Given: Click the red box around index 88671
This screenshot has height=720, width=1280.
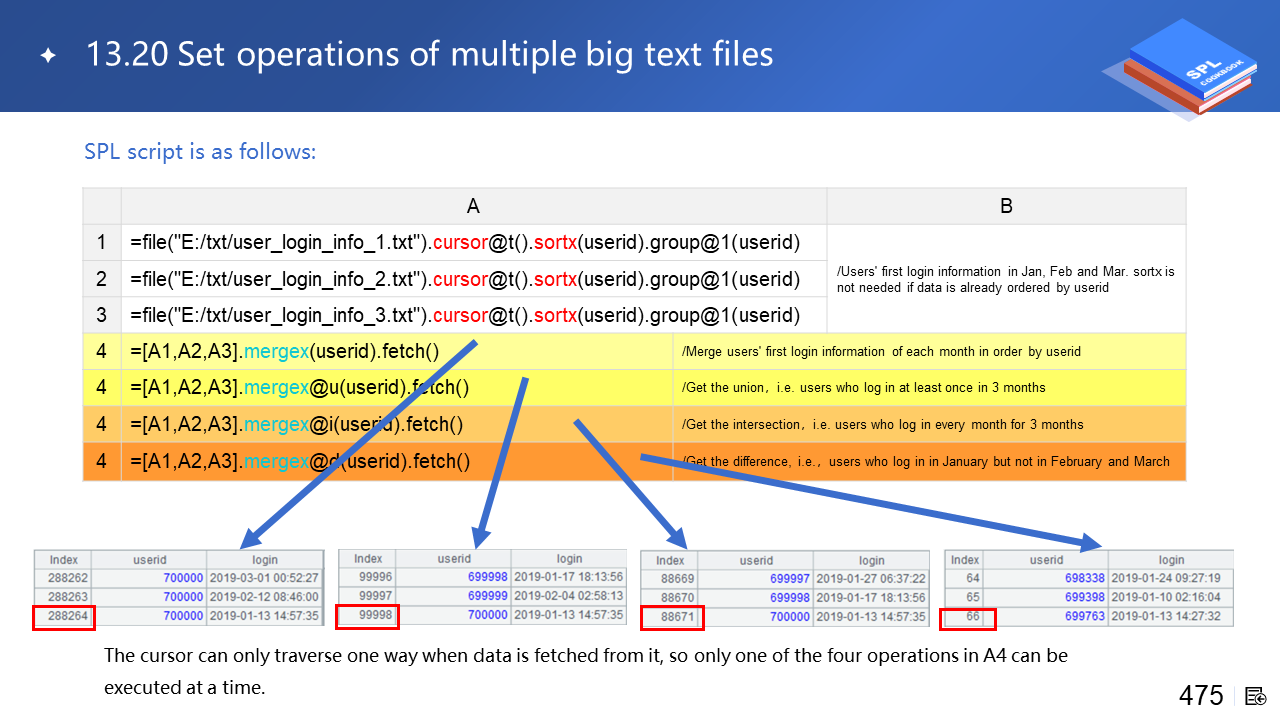Looking at the screenshot, I should click(672, 617).
